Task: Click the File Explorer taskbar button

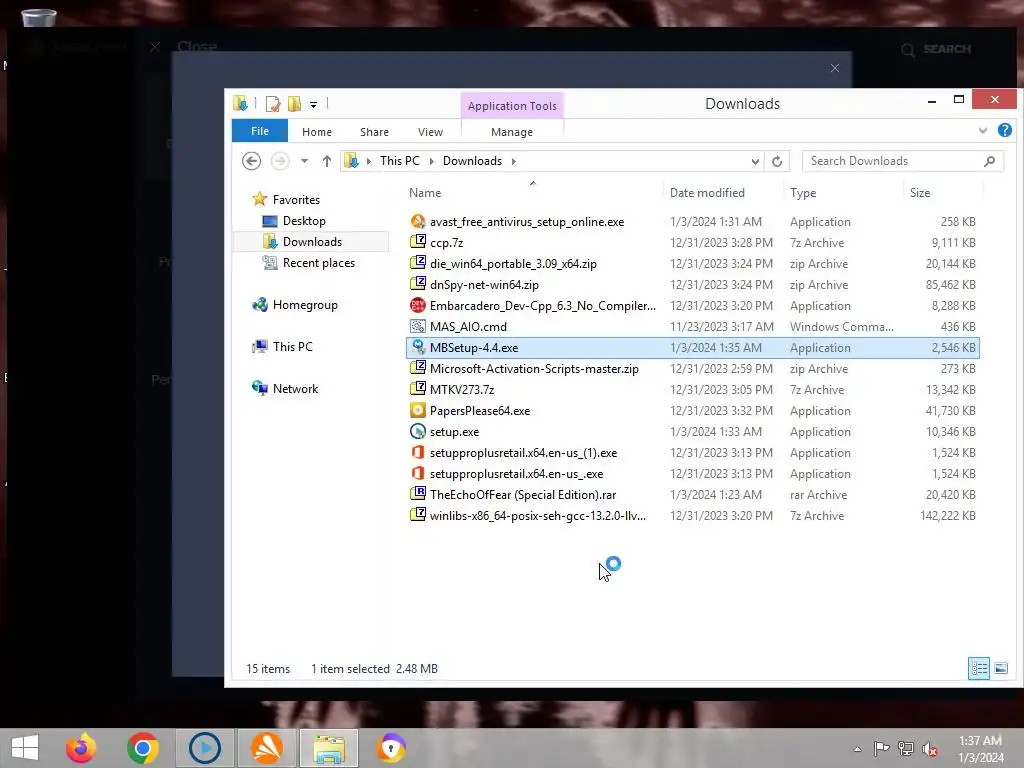Action: [328, 748]
